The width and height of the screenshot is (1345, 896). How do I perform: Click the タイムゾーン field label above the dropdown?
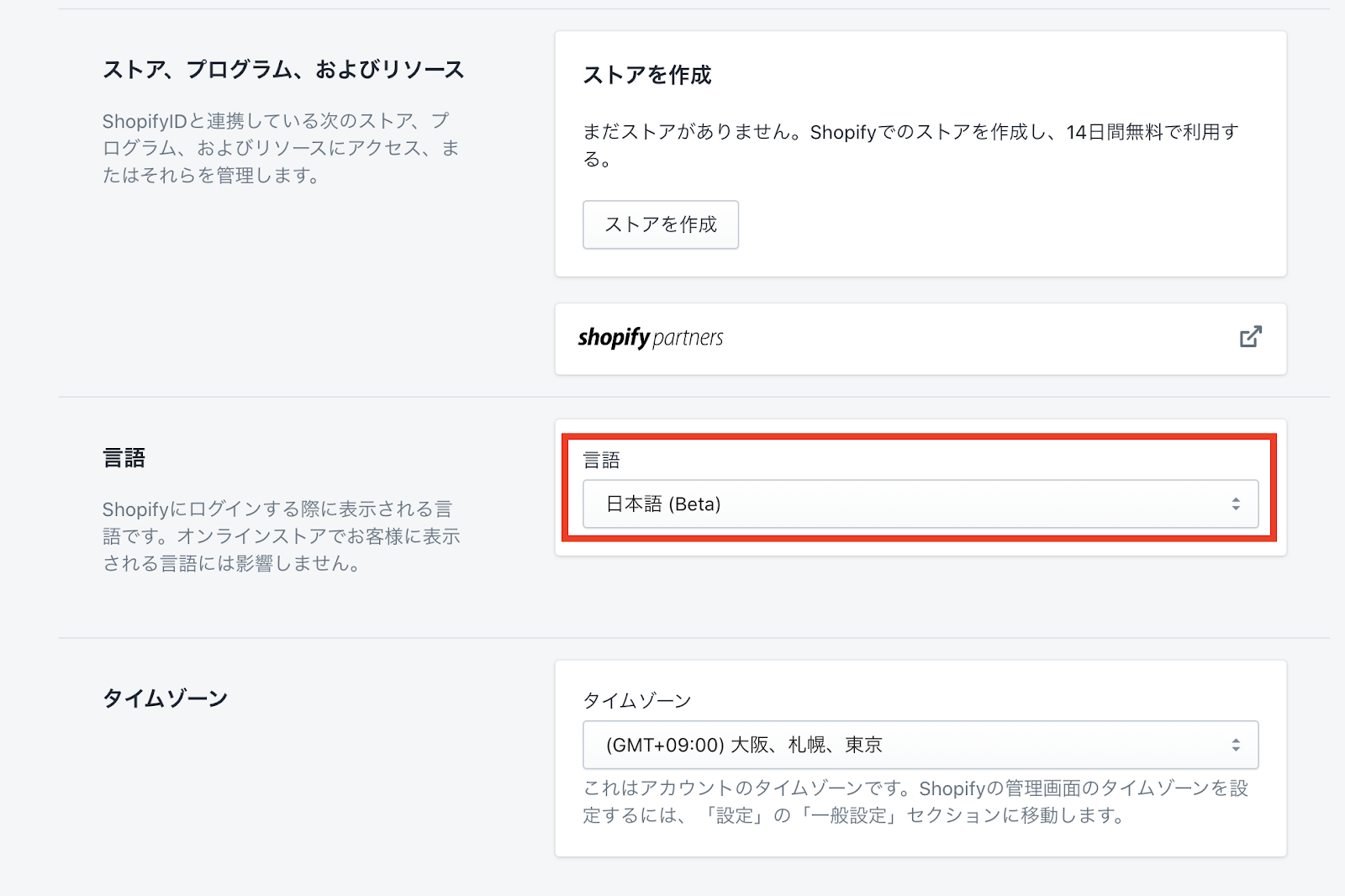(x=636, y=701)
